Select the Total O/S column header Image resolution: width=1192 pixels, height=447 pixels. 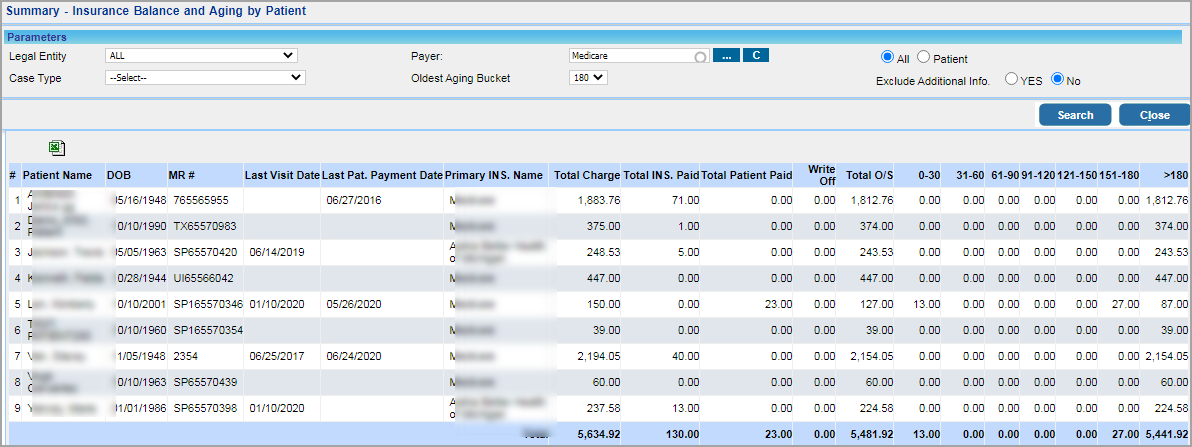pos(869,175)
